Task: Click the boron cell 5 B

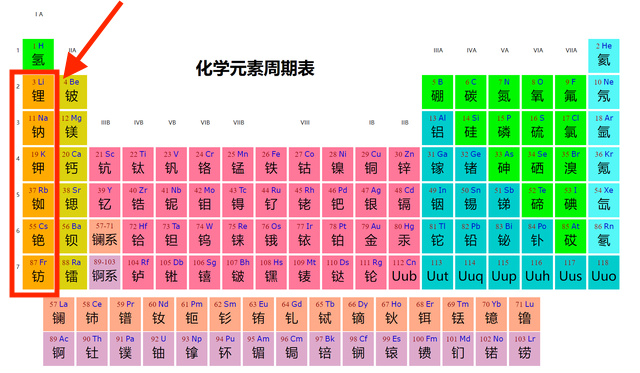Action: point(437,92)
